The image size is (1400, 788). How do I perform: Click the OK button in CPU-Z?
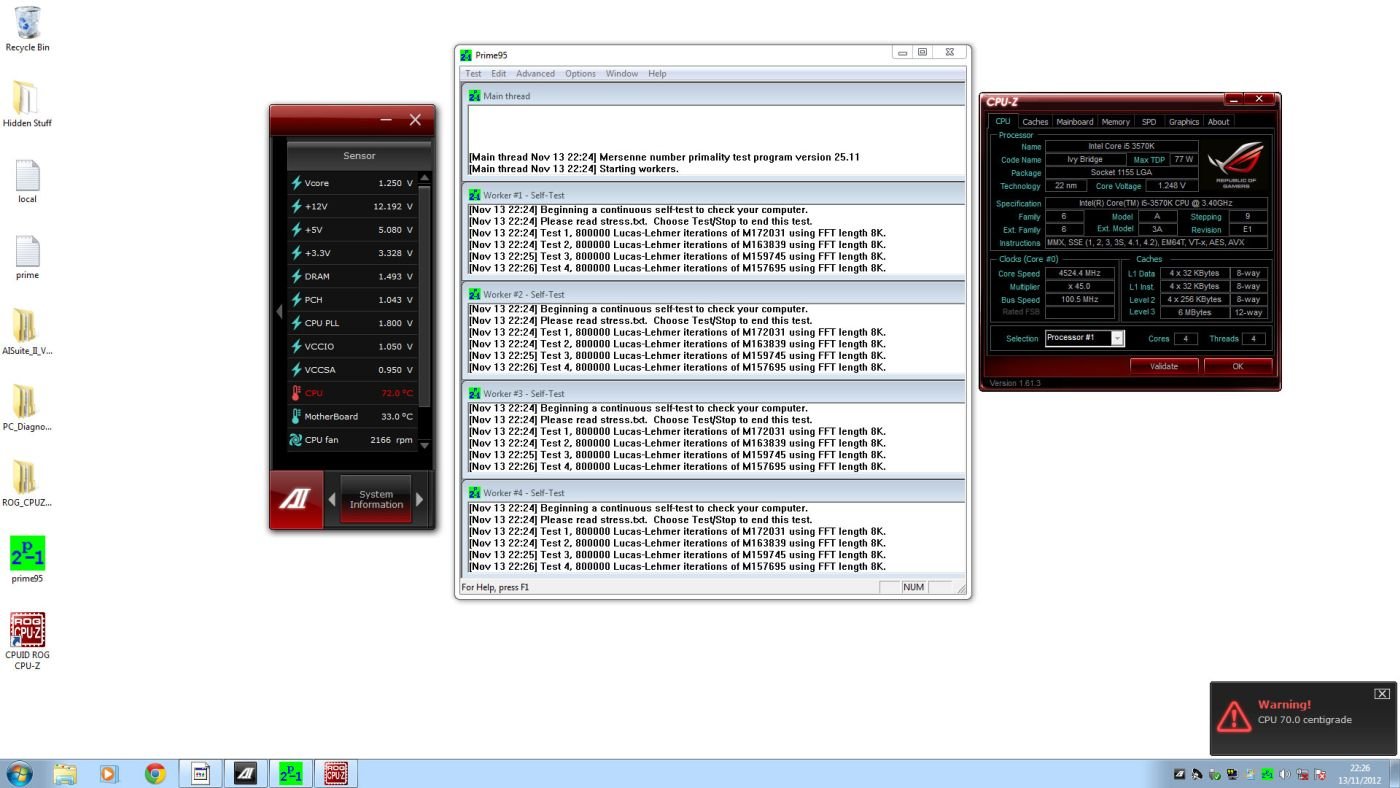1238,366
